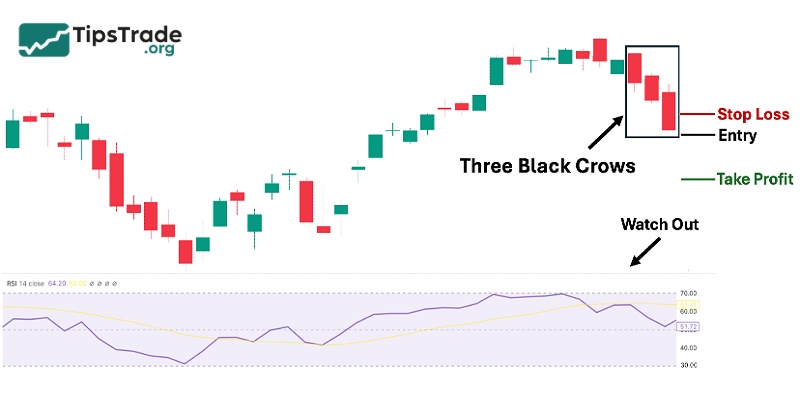Select the small green doji cross candle
This screenshot has width=800, height=400.
pos(393,129)
